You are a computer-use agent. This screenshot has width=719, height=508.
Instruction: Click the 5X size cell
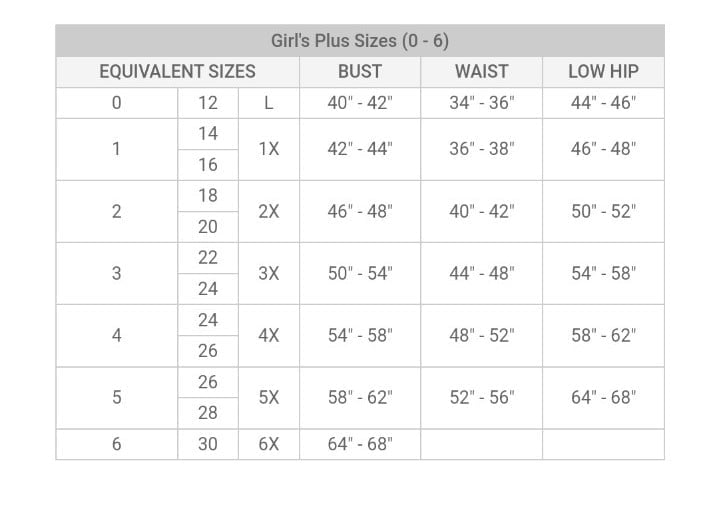tap(269, 398)
